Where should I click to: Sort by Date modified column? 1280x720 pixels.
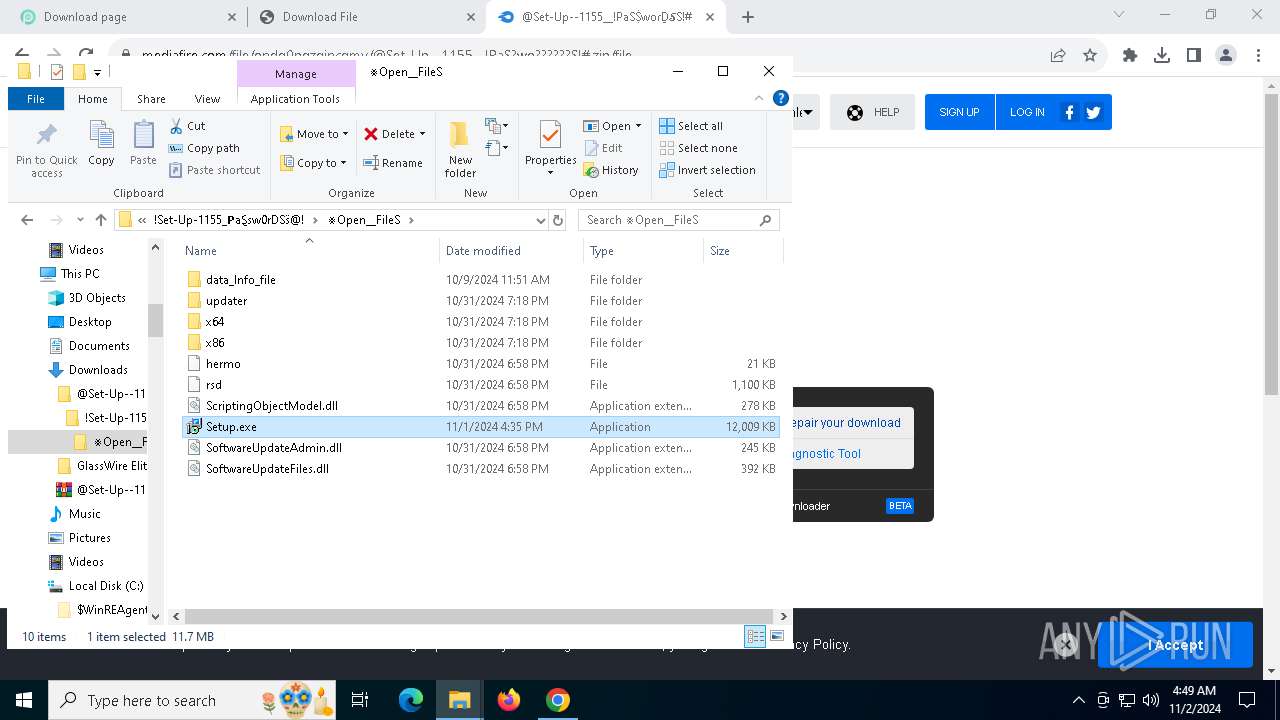coord(511,251)
